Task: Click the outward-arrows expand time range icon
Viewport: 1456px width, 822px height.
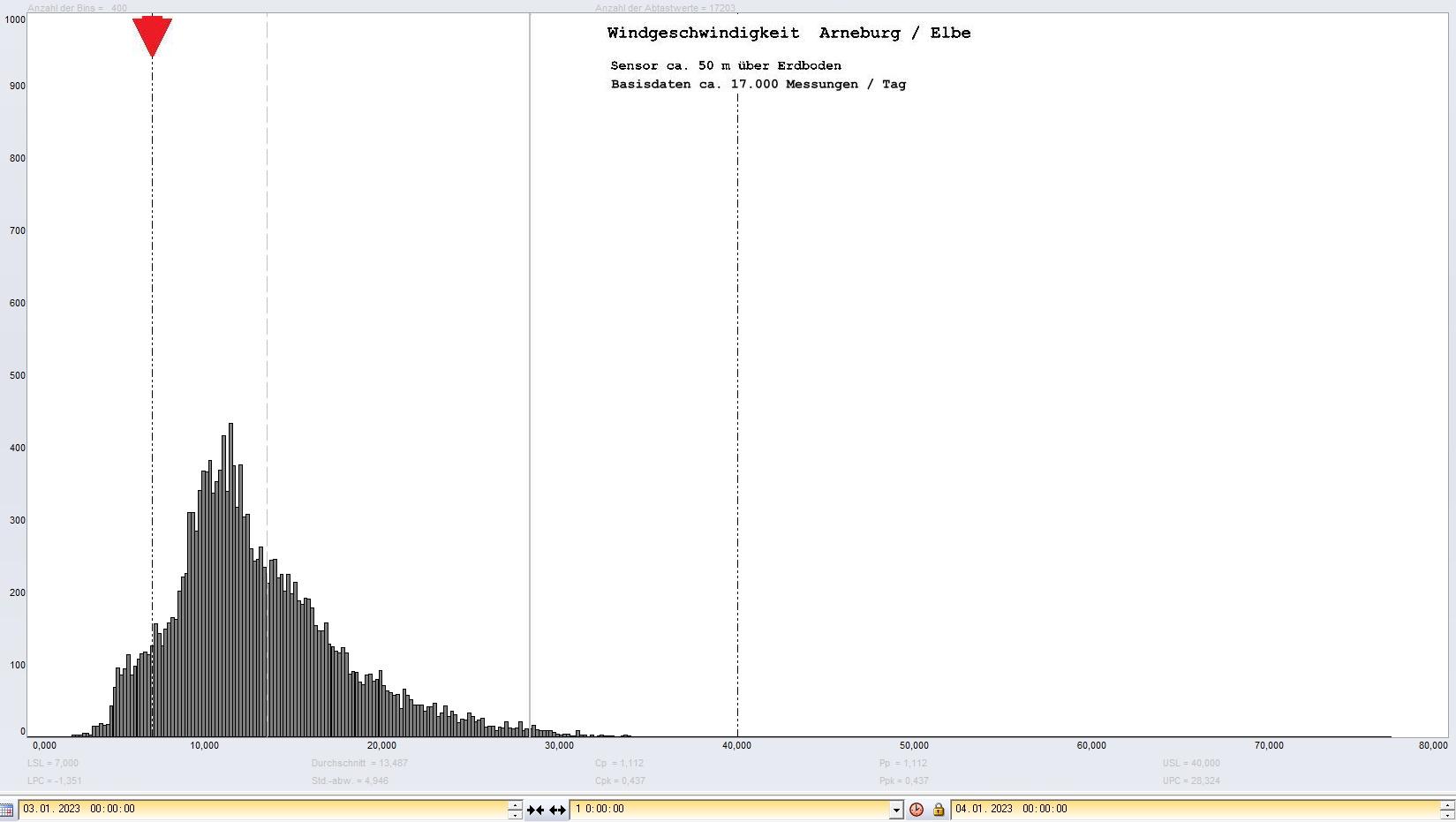Action: [557, 810]
